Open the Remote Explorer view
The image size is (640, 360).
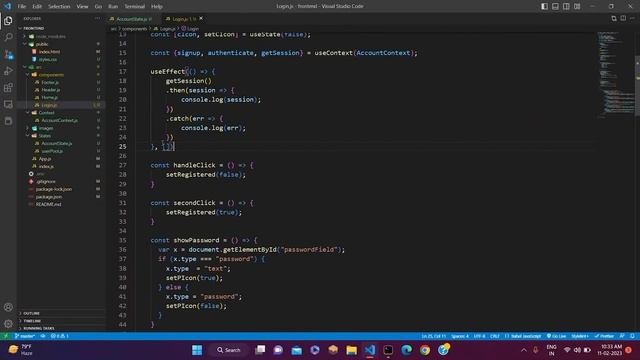[x=8, y=104]
